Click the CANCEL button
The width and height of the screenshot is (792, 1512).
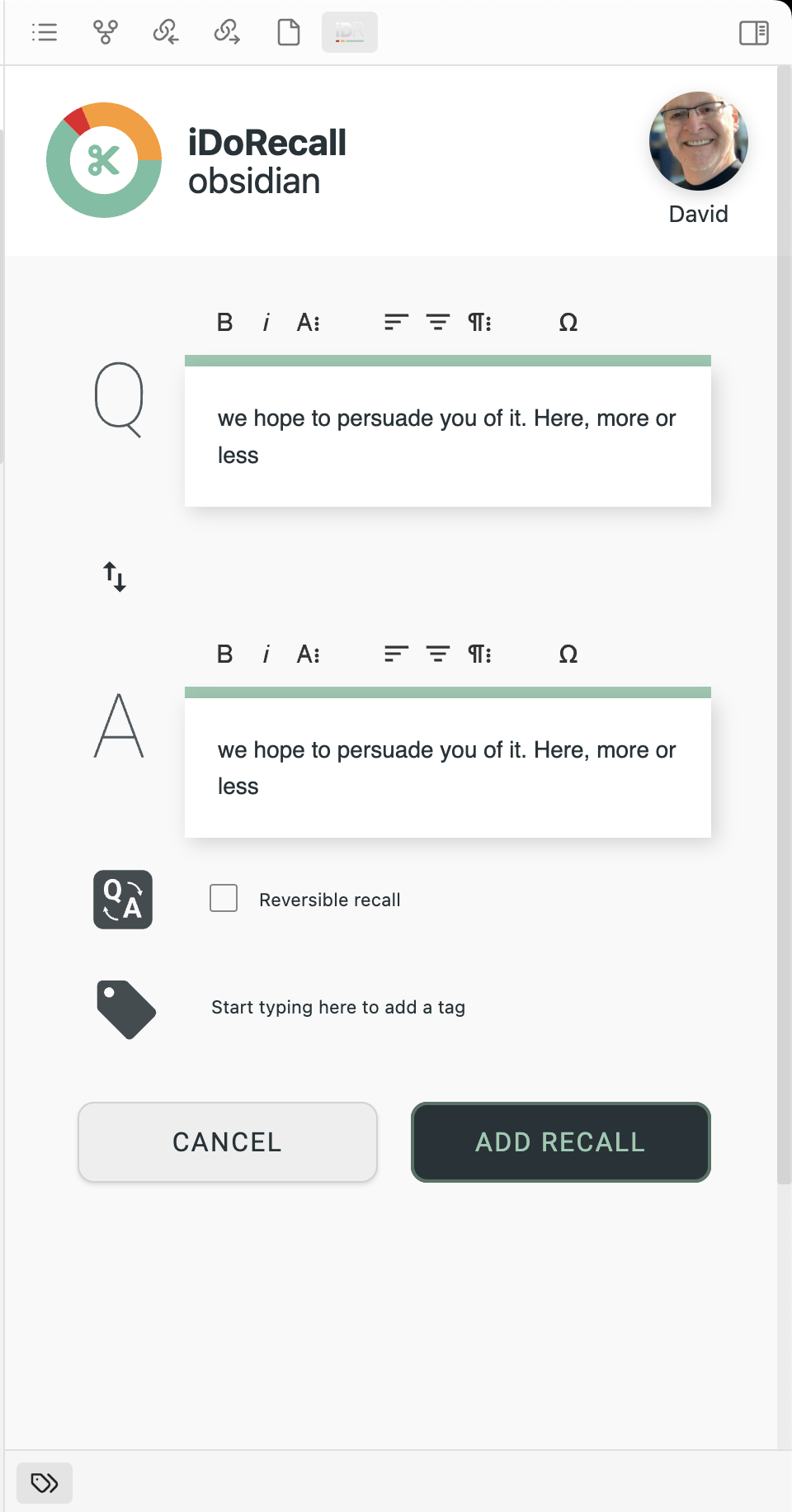click(x=227, y=1142)
